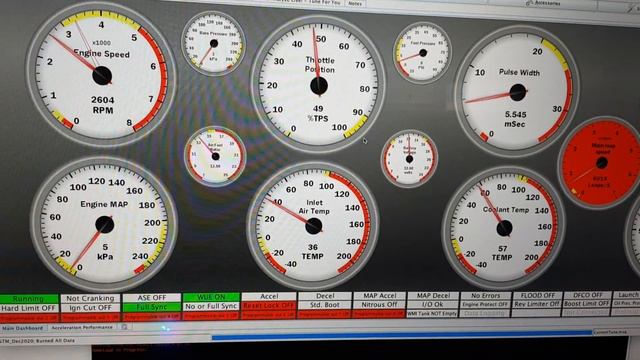
Task: Select the small Air Fuel Ratio gauge
Action: pos(215,156)
